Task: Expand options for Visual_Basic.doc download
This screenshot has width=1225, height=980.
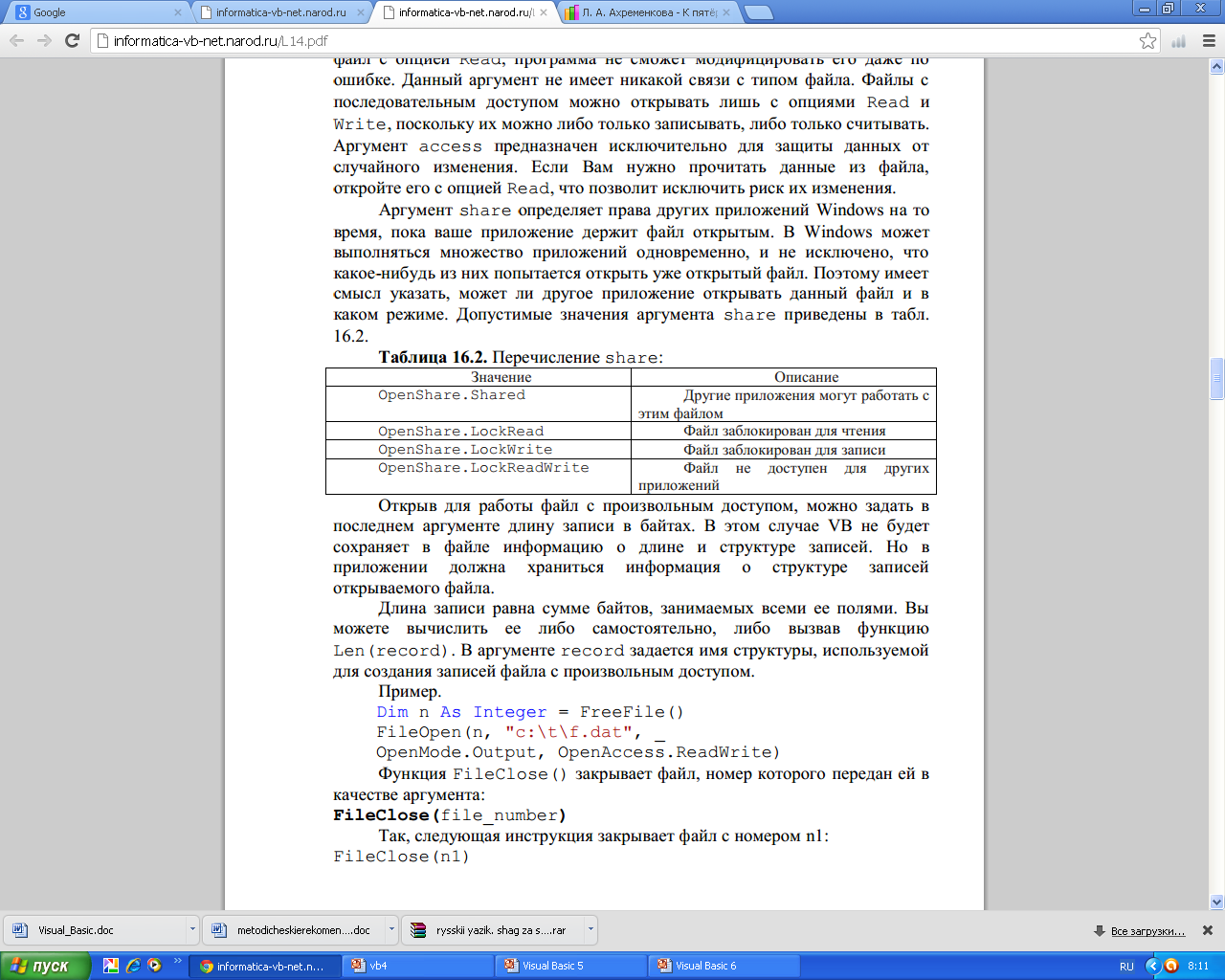Action: (x=192, y=929)
